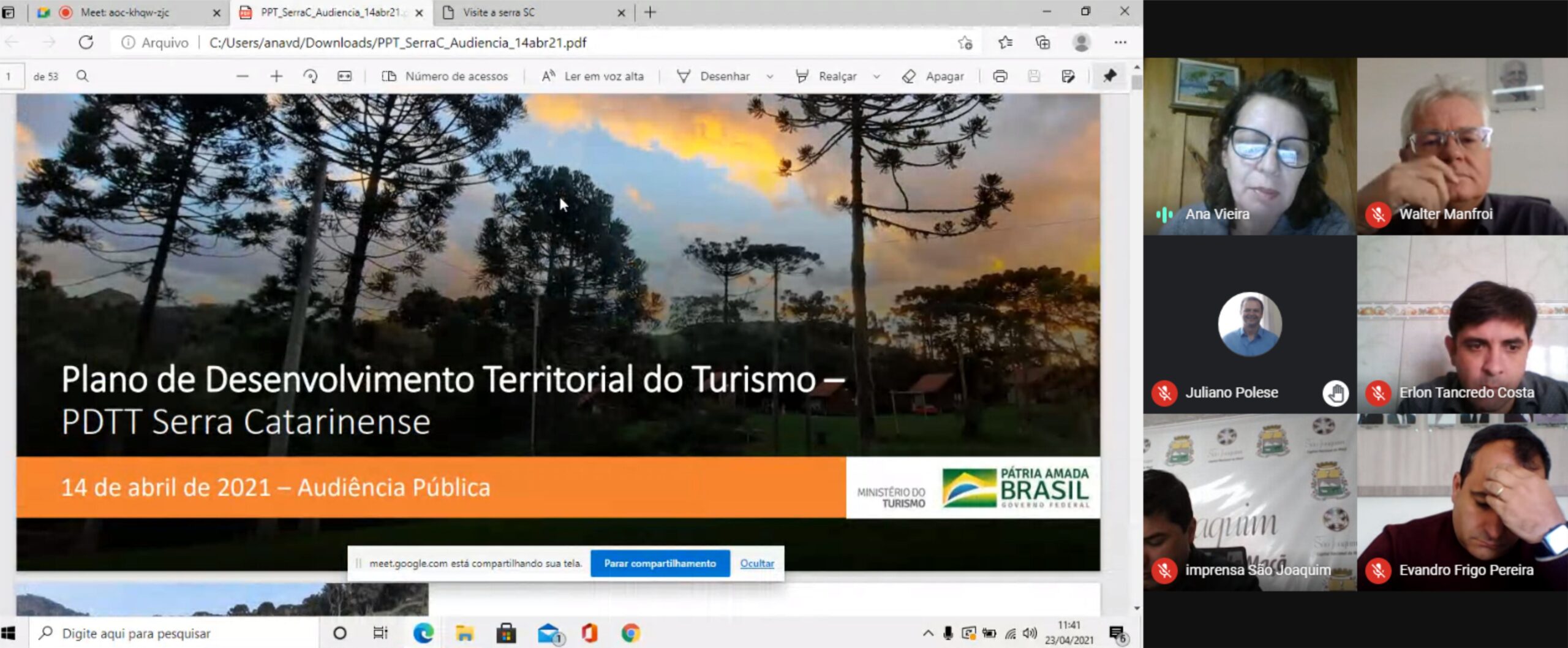
Task: Show hidden system tray icons chevron
Action: (x=928, y=633)
